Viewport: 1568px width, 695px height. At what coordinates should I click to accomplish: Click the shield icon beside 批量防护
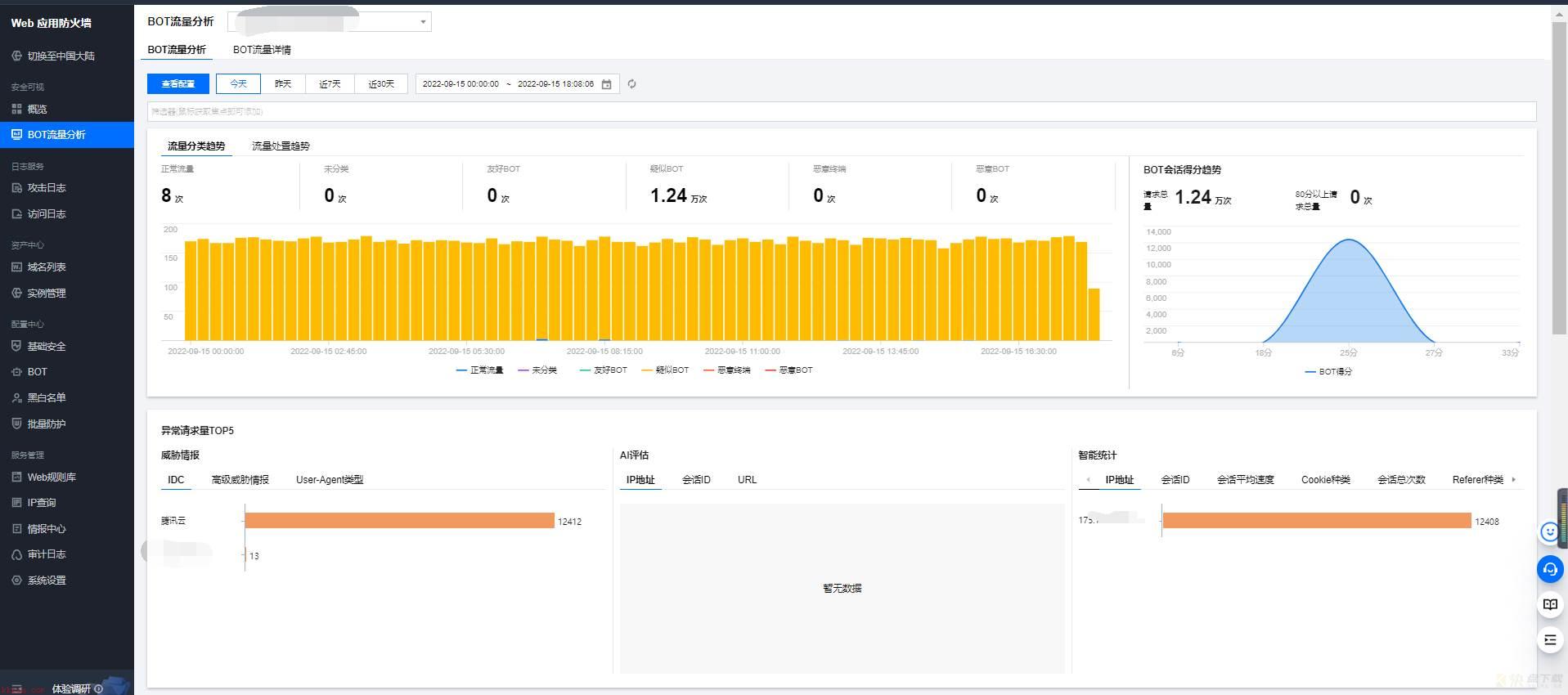coord(16,424)
